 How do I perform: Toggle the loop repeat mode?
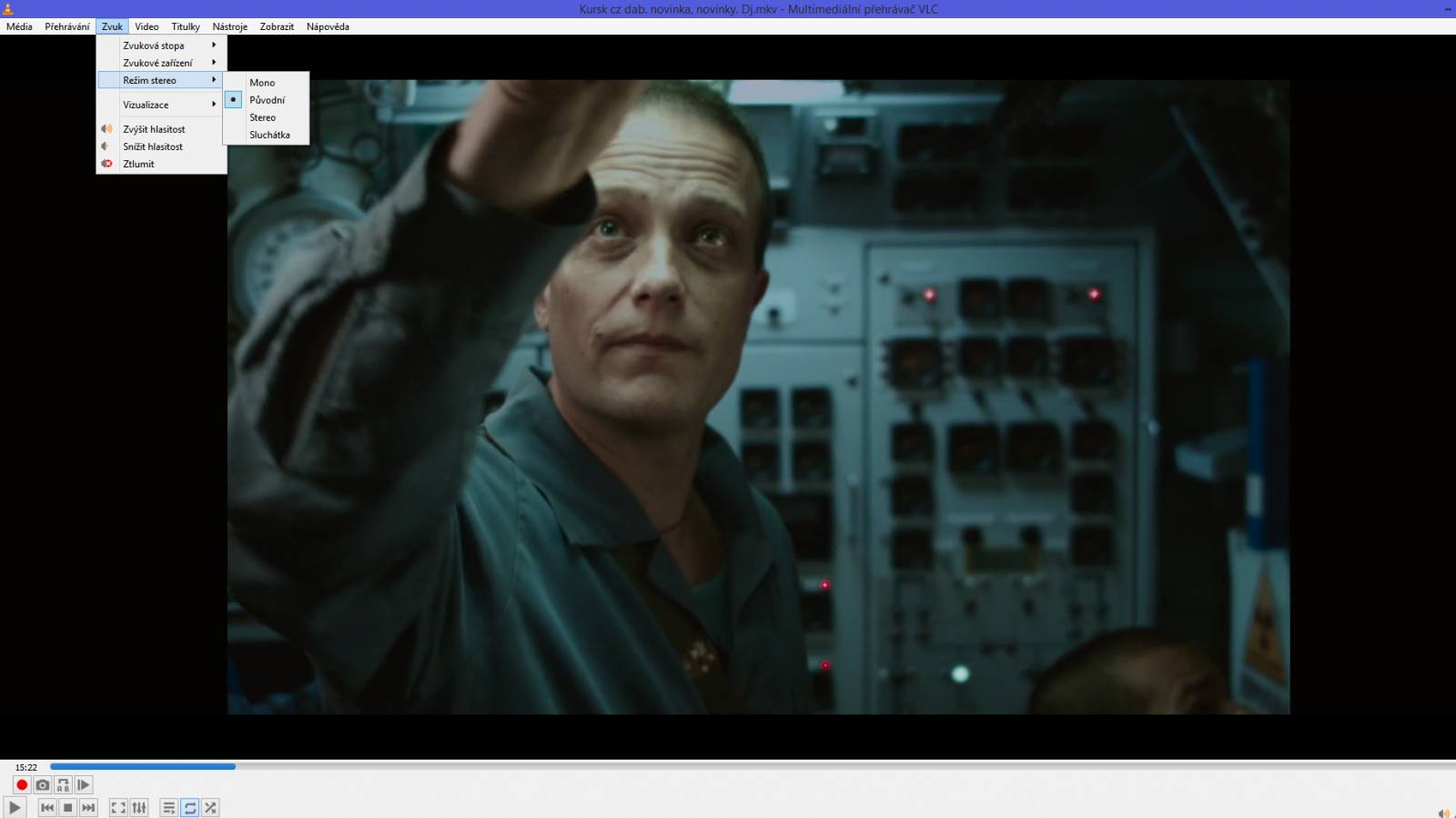(x=189, y=807)
